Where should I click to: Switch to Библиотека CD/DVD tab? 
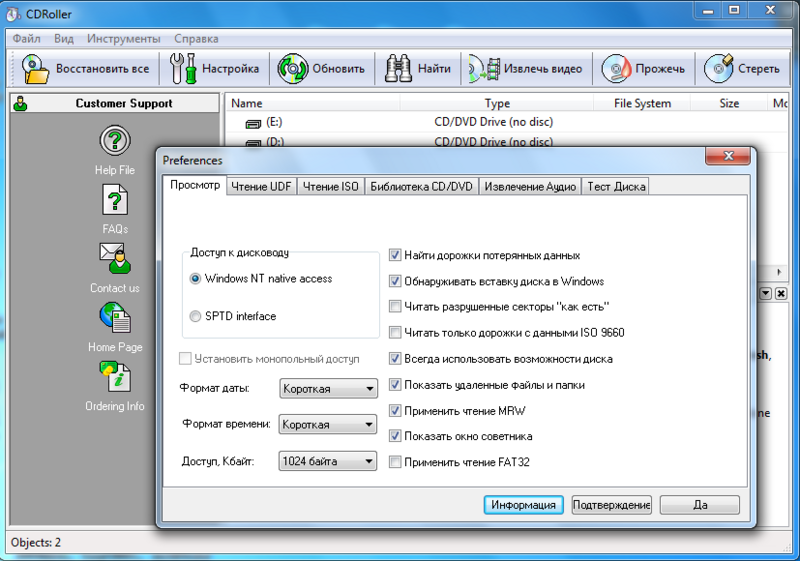421,187
